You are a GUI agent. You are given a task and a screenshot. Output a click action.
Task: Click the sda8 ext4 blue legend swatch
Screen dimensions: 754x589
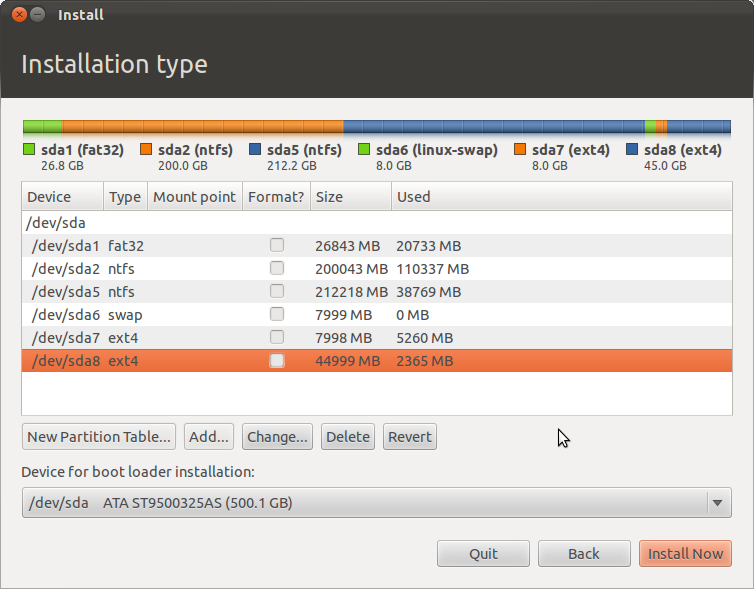coord(633,150)
